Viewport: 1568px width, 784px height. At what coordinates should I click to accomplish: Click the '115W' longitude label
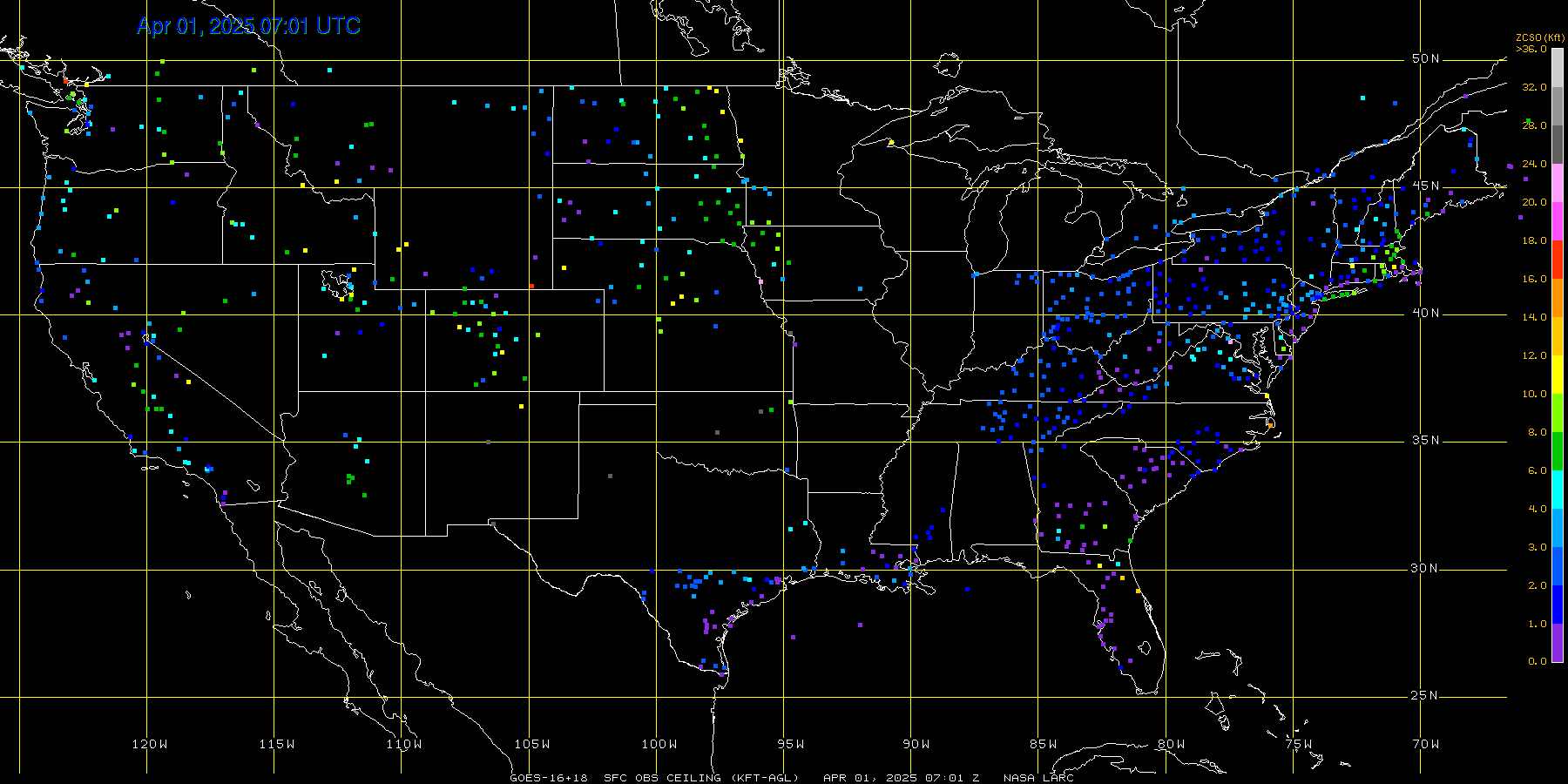[x=277, y=744]
